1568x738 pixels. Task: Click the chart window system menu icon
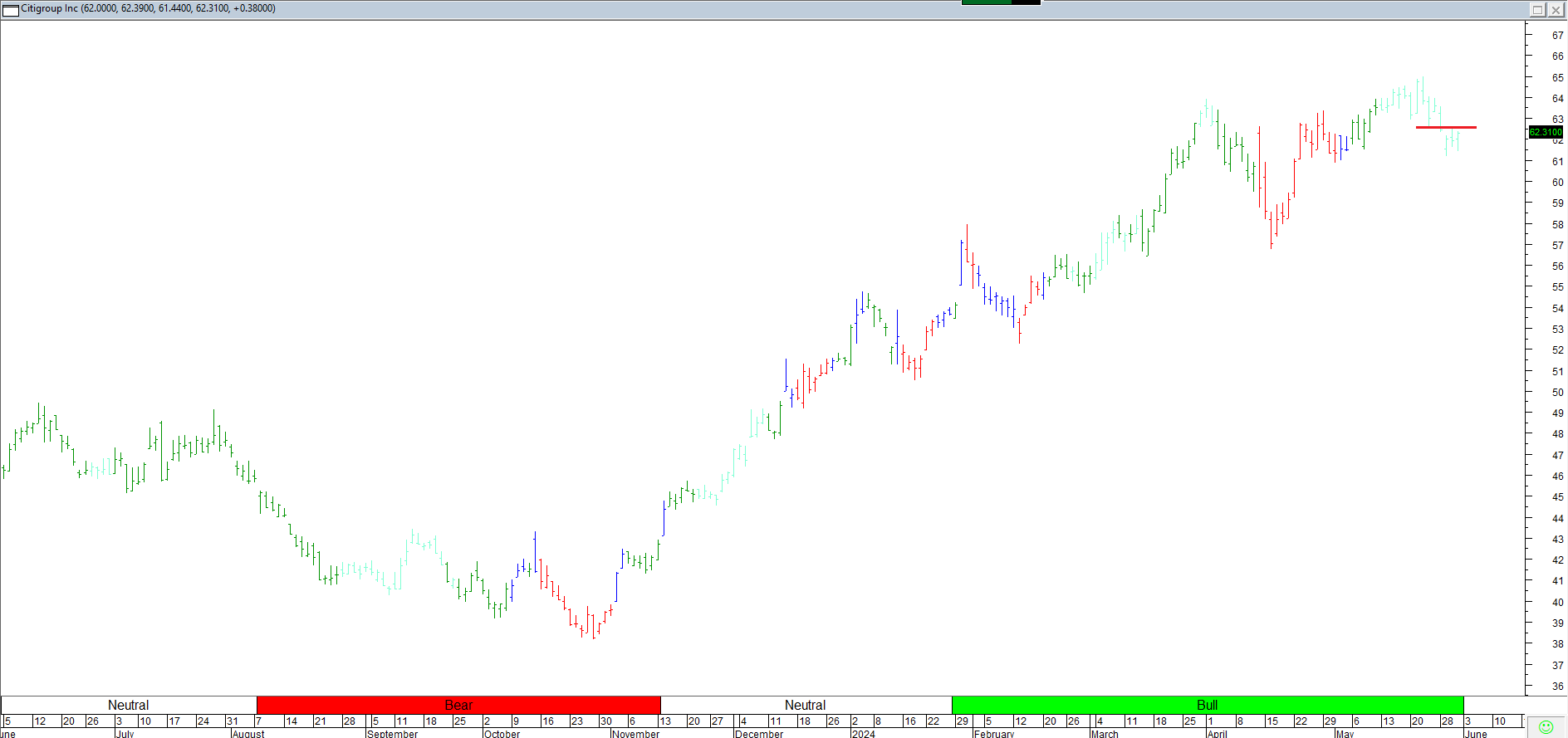(x=11, y=9)
